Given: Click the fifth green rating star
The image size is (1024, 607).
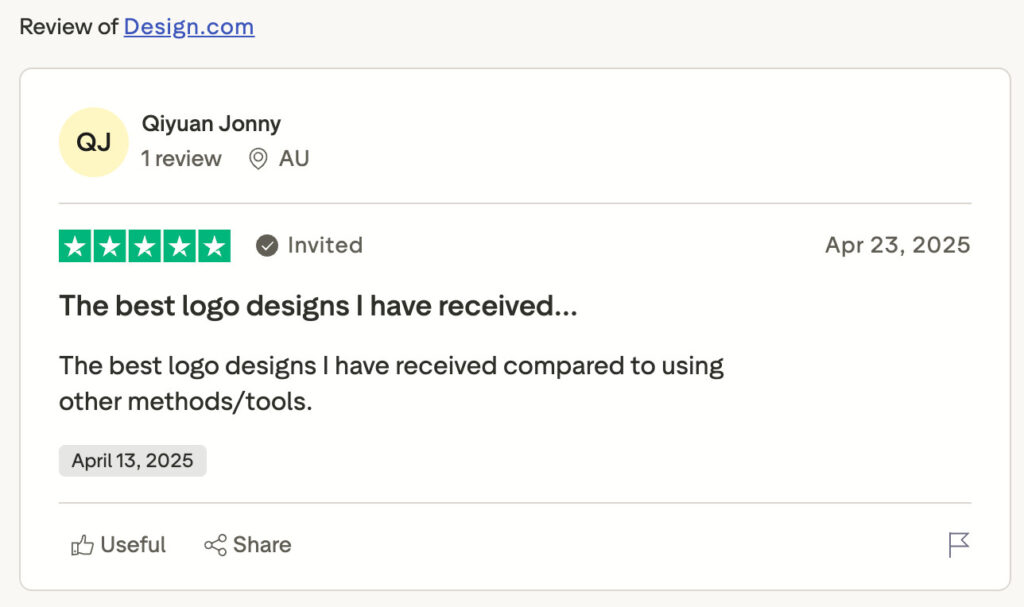Looking at the screenshot, I should pos(214,246).
